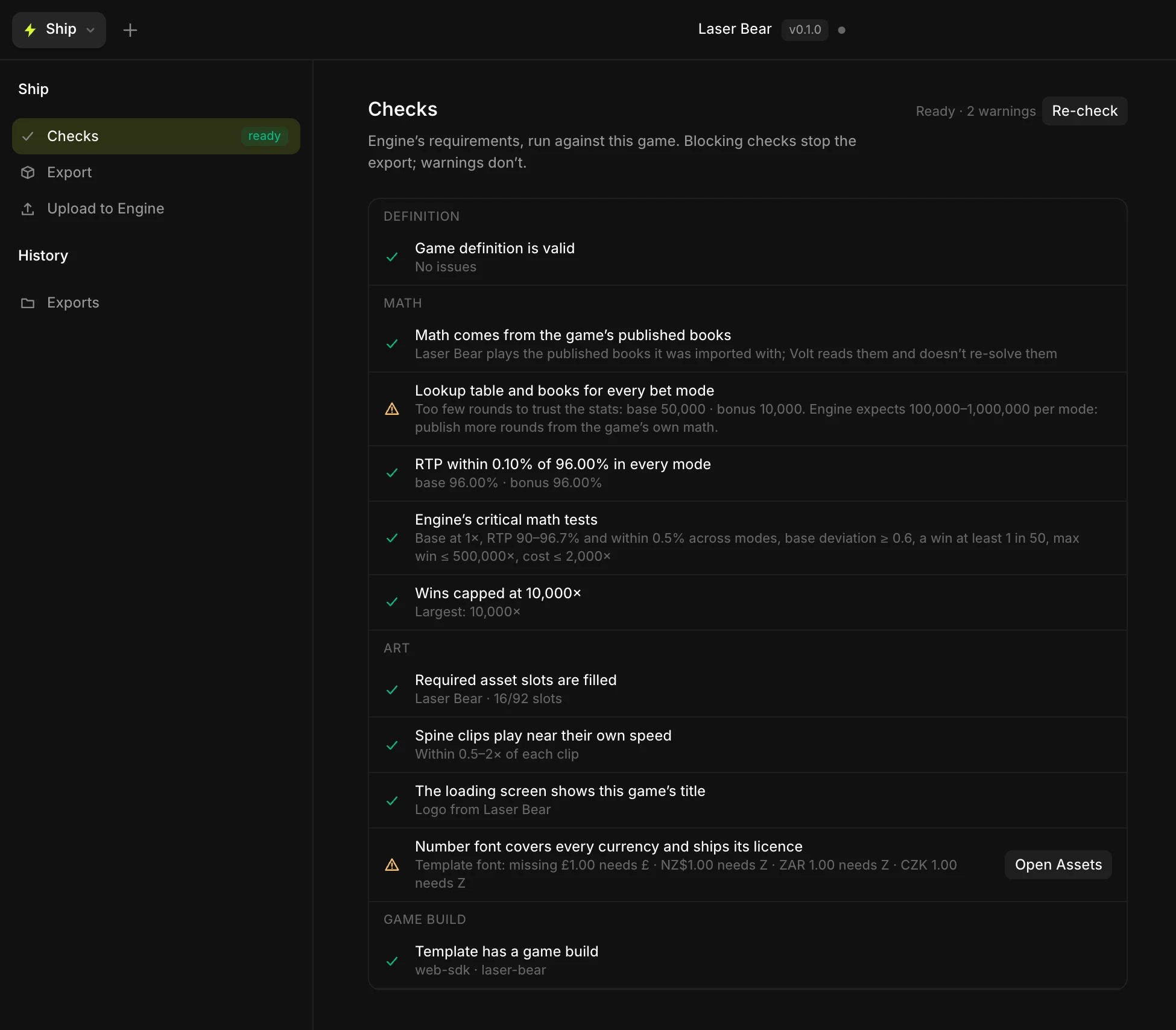Click check icon for Game definition is valid
Image resolution: width=1176 pixels, height=1030 pixels.
click(x=392, y=257)
